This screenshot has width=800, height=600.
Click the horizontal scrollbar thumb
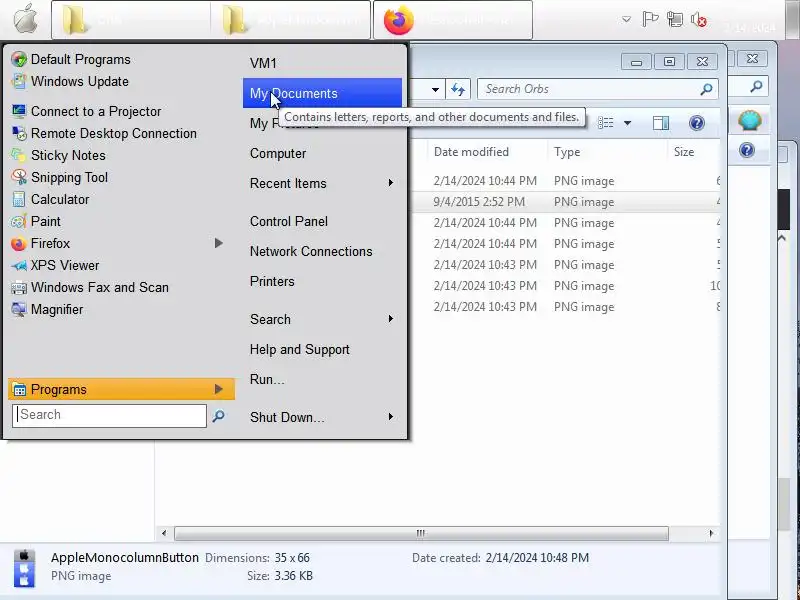click(x=421, y=534)
